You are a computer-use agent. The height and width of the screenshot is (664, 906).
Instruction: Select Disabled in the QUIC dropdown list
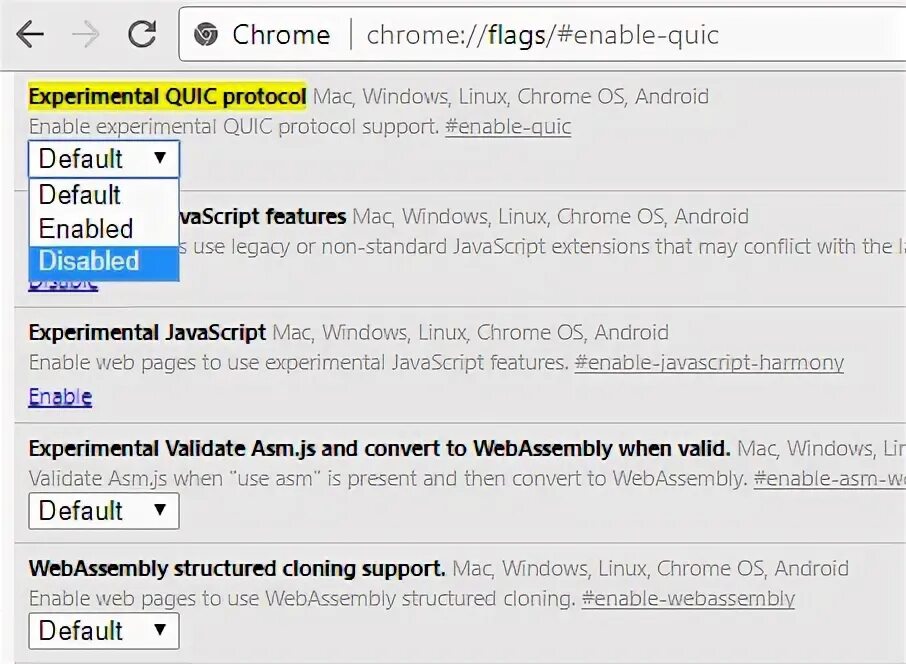tap(89, 261)
